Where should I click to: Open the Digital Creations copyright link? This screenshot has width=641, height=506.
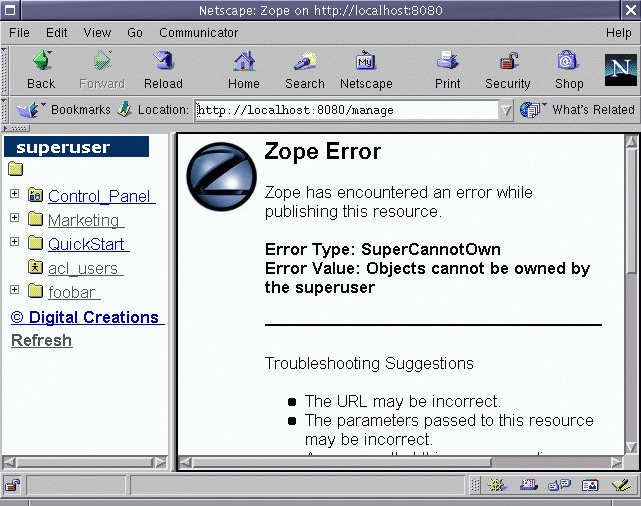(87, 317)
